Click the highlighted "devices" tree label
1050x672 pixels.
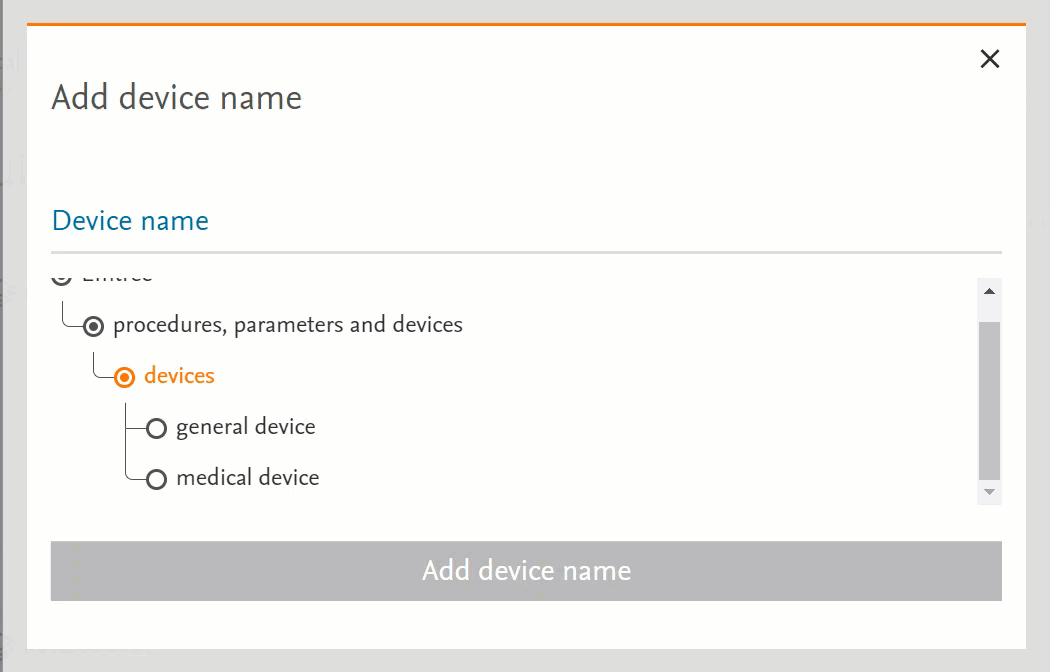179,376
